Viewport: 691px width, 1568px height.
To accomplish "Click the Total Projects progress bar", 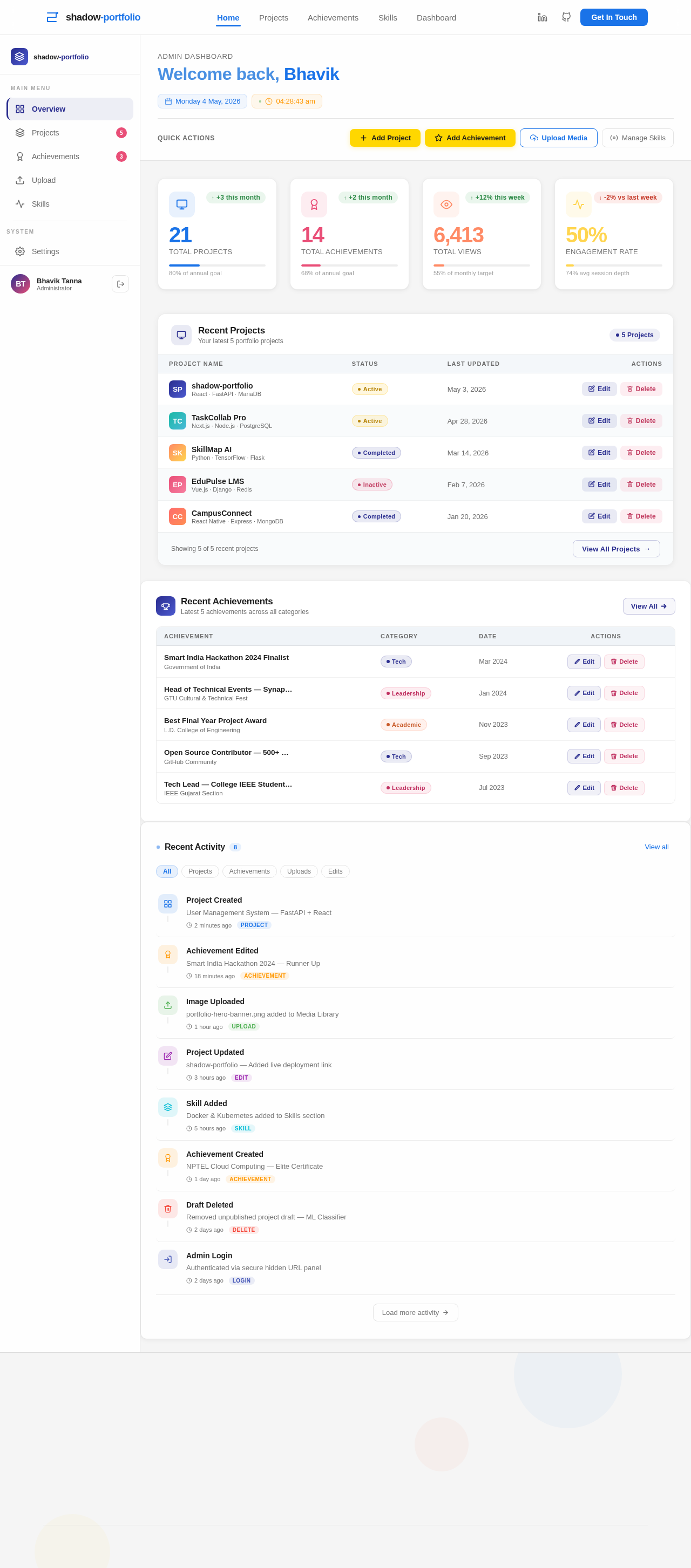I will 218,265.
